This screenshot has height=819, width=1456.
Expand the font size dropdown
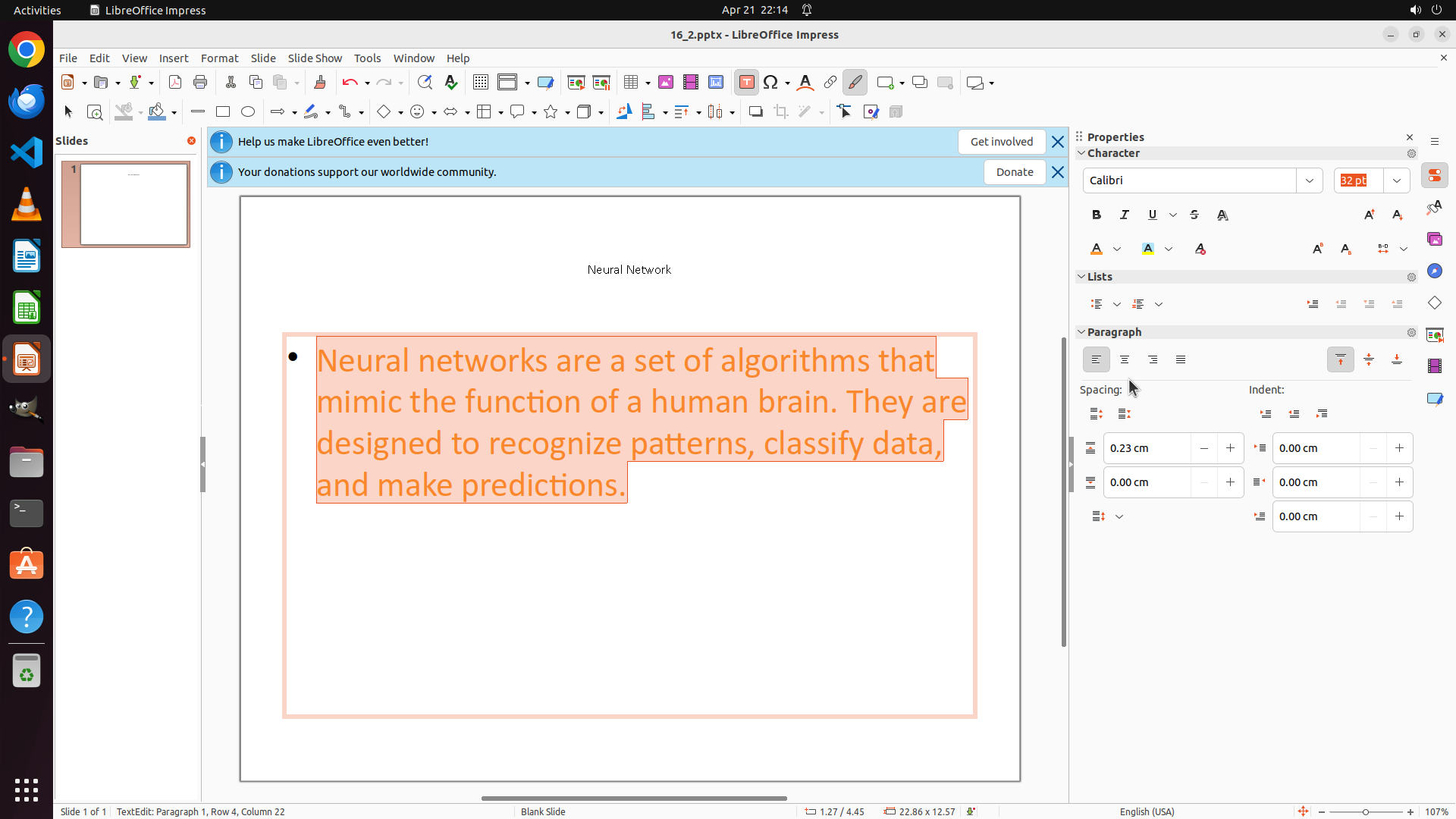(x=1397, y=180)
